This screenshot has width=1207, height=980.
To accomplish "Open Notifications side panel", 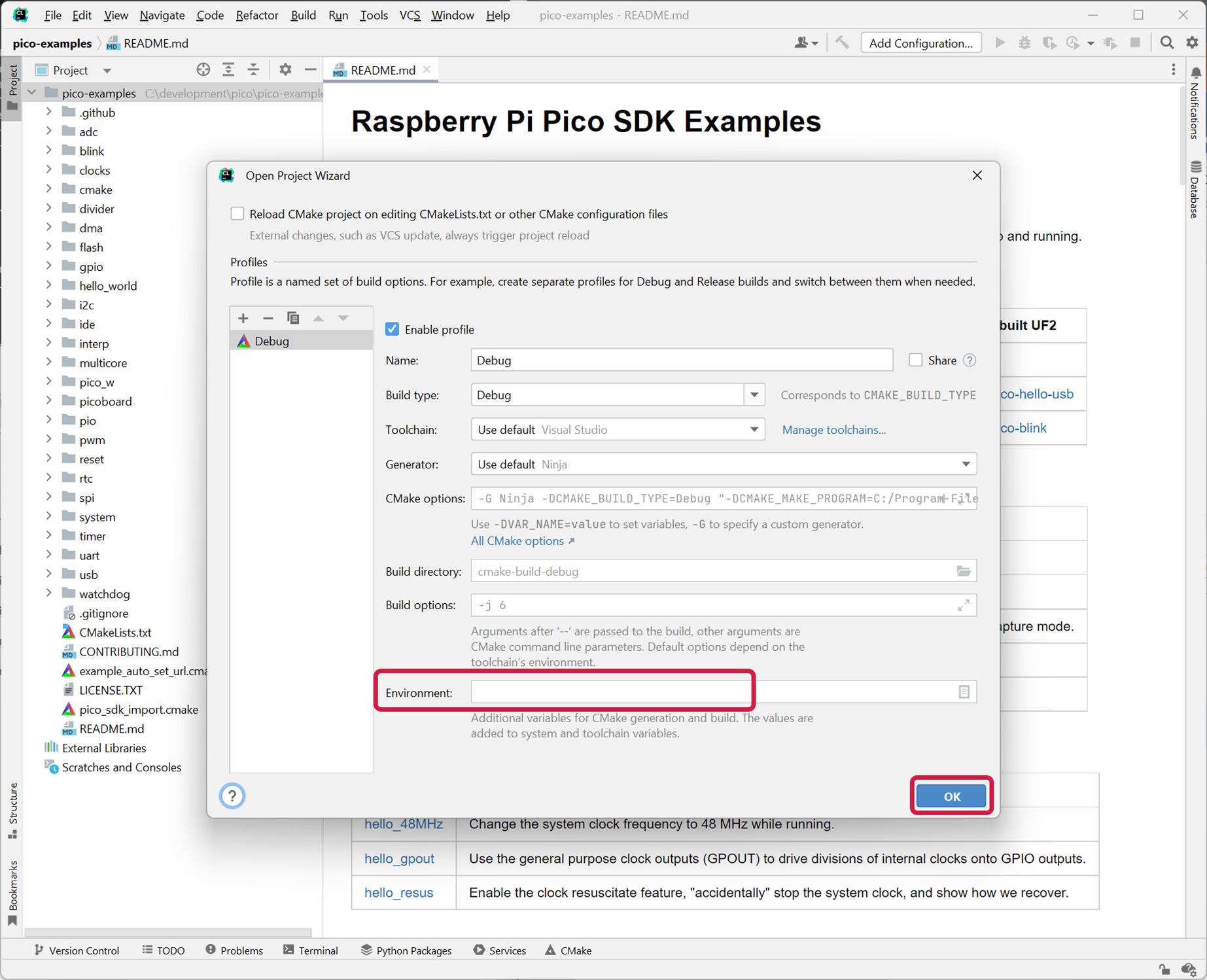I will point(1195,103).
